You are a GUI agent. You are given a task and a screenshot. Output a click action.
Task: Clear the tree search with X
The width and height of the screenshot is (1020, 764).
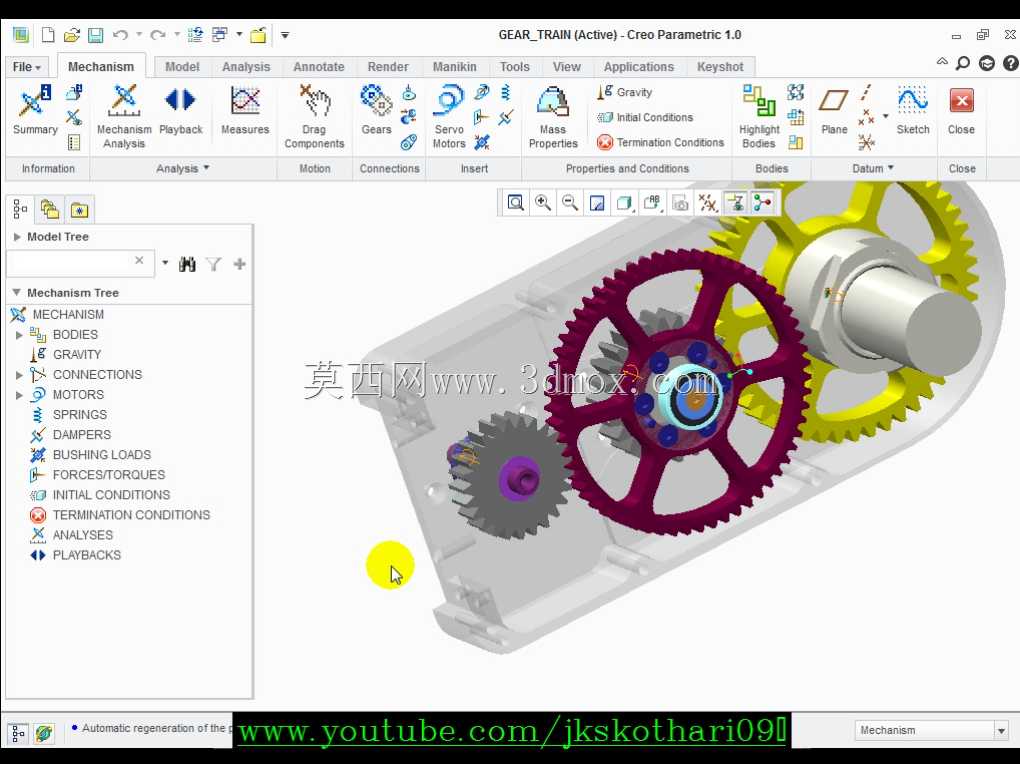(x=139, y=261)
